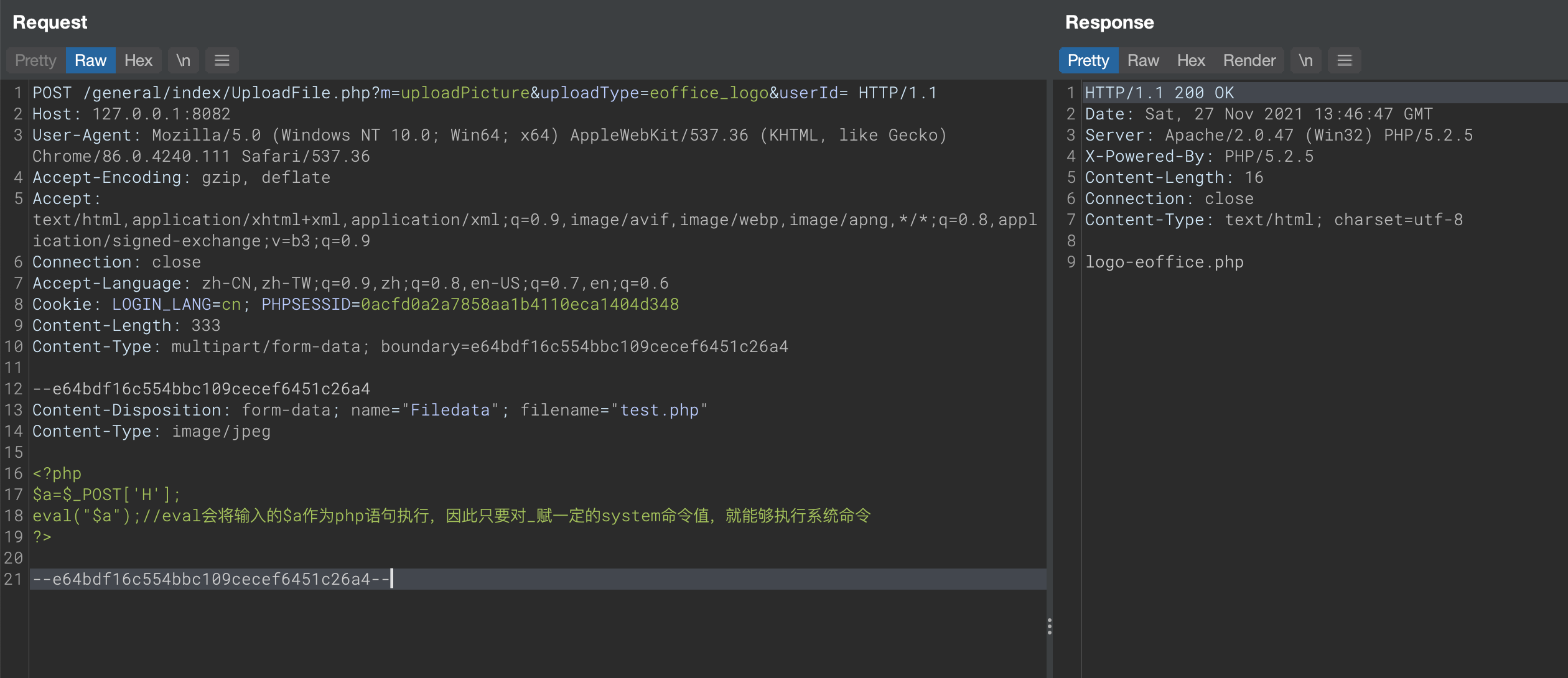Click the PHPSESSID cookie value
Screen dimensions: 1568x678
520,304
